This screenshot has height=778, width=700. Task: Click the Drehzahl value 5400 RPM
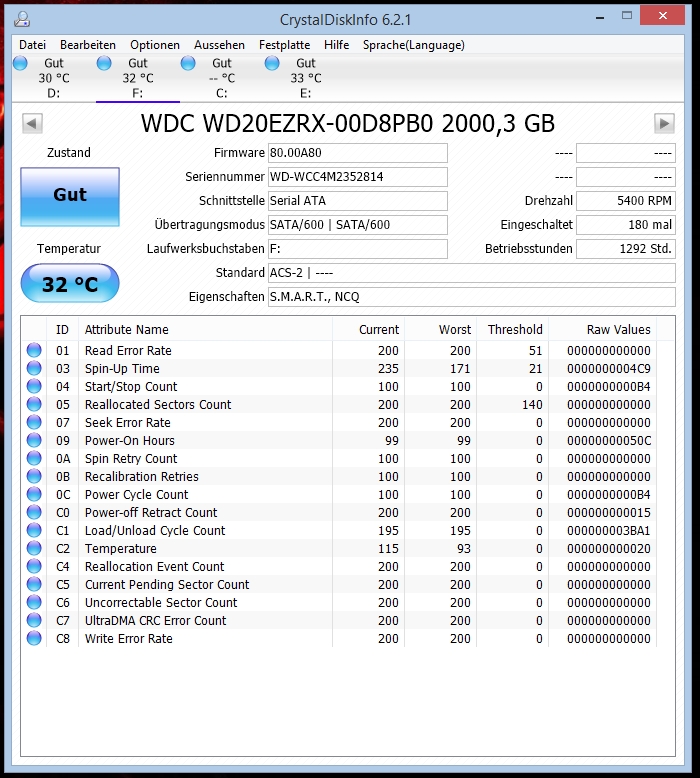(626, 201)
